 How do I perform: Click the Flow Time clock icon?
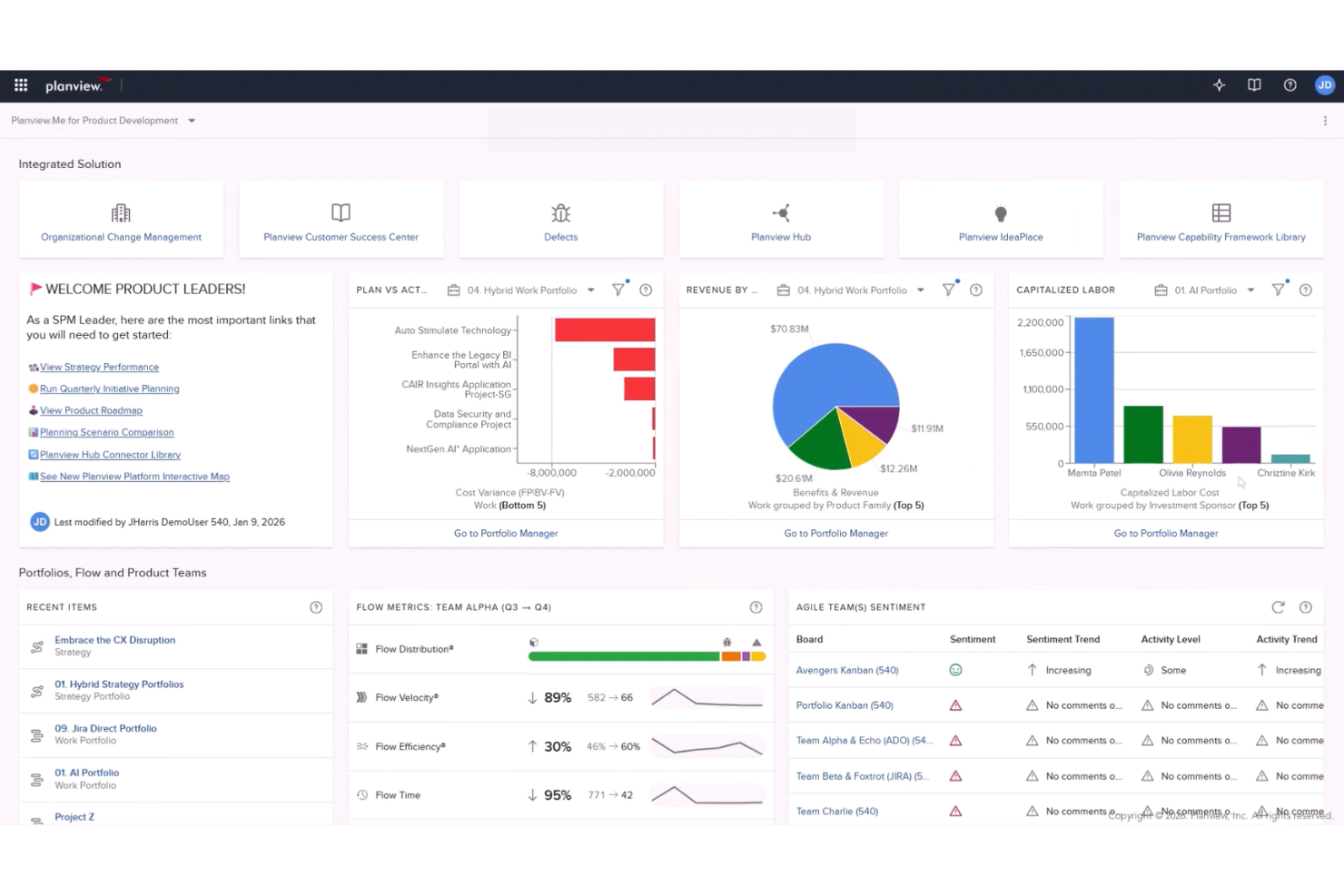pos(362,795)
